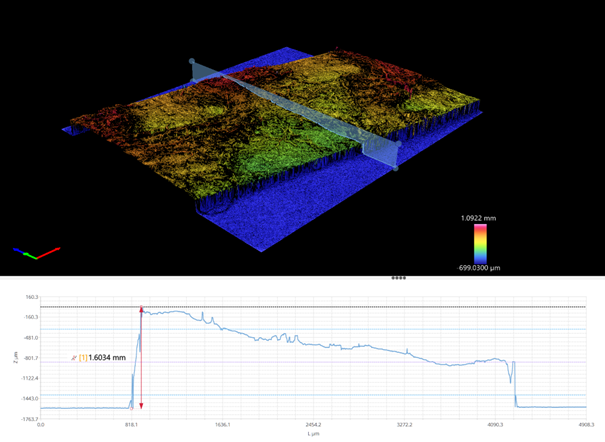Image resolution: width=605 pixels, height=442 pixels.
Task: Select the top arrowhead of the red measurement
Action: point(141,309)
